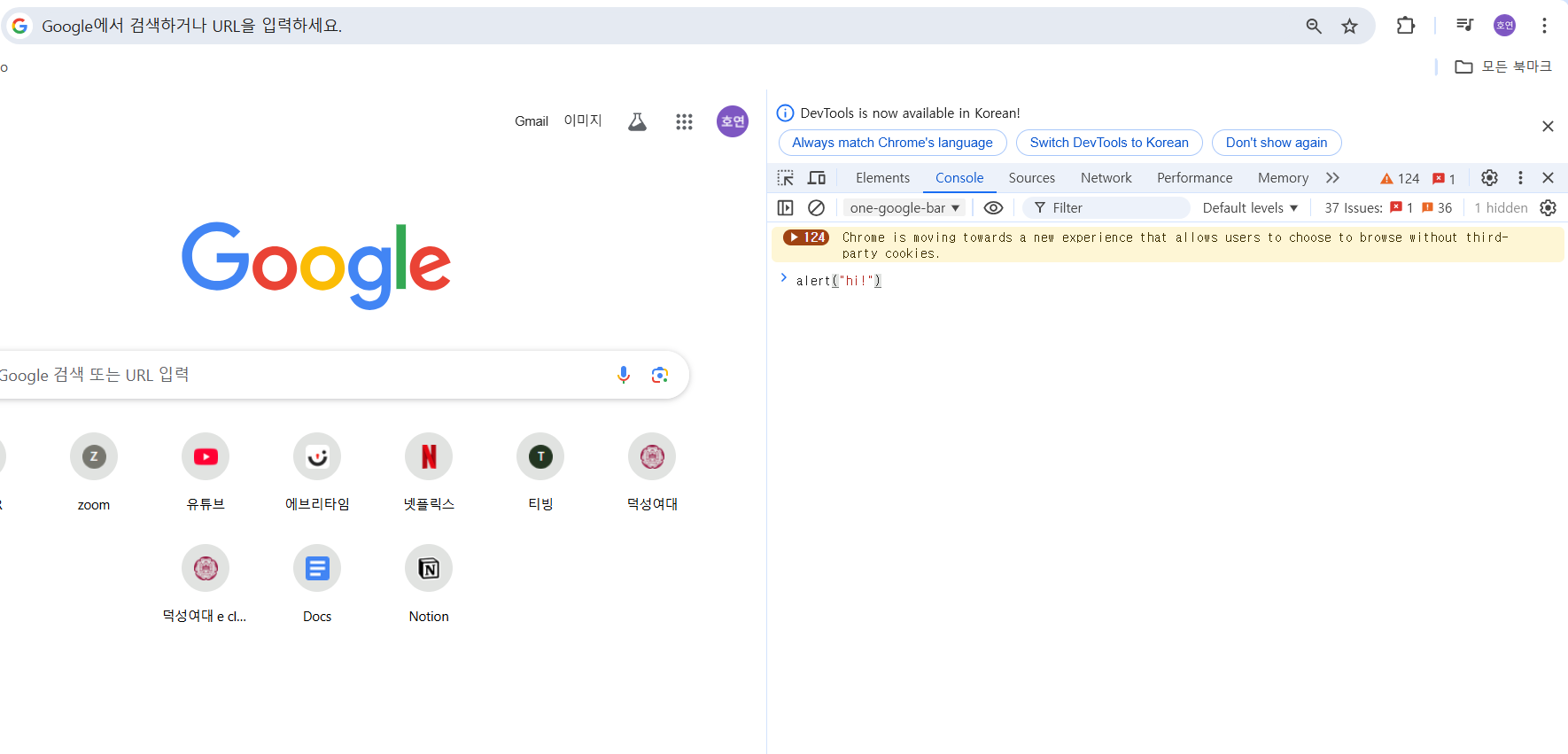Open the Docs shortcut tile
1568x754 pixels.
(317, 584)
